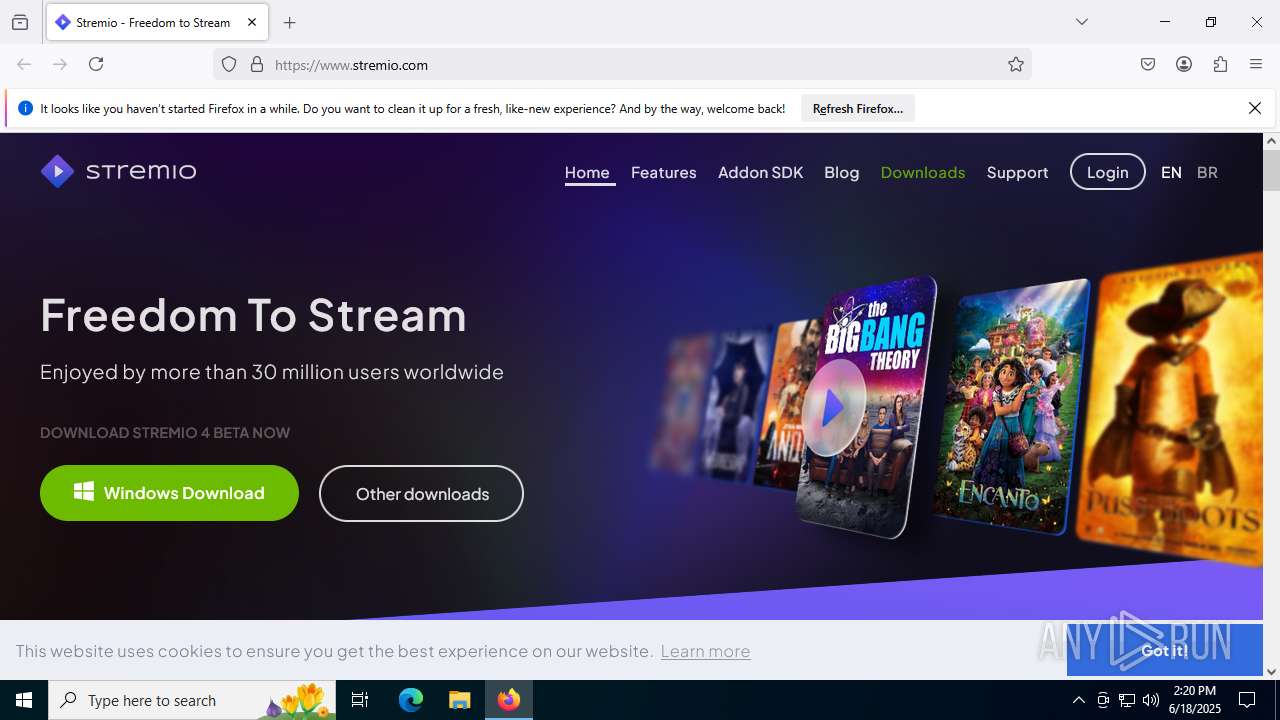Click 'DOWNLOAD STREMIO 4 BETA NOW' text
The width and height of the screenshot is (1280, 720).
tap(165, 433)
